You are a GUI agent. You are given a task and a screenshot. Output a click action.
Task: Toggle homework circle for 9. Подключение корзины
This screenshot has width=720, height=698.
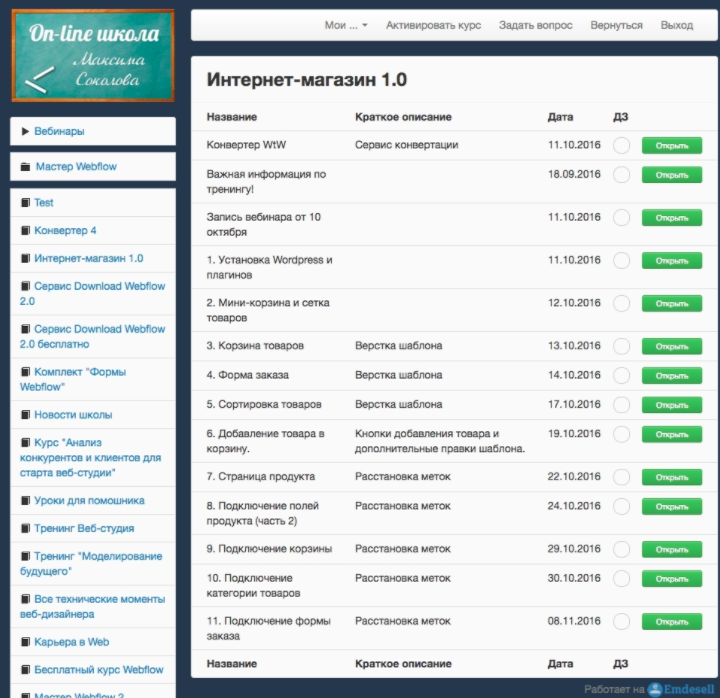pyautogui.click(x=621, y=549)
